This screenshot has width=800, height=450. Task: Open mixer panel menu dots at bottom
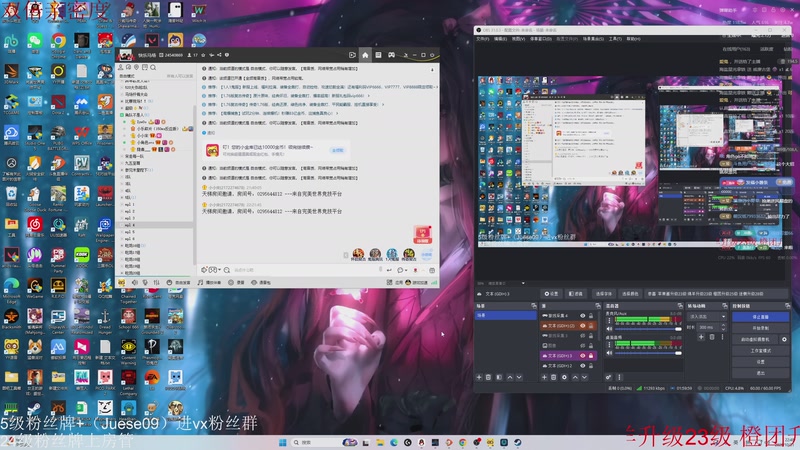pyautogui.click(x=619, y=378)
